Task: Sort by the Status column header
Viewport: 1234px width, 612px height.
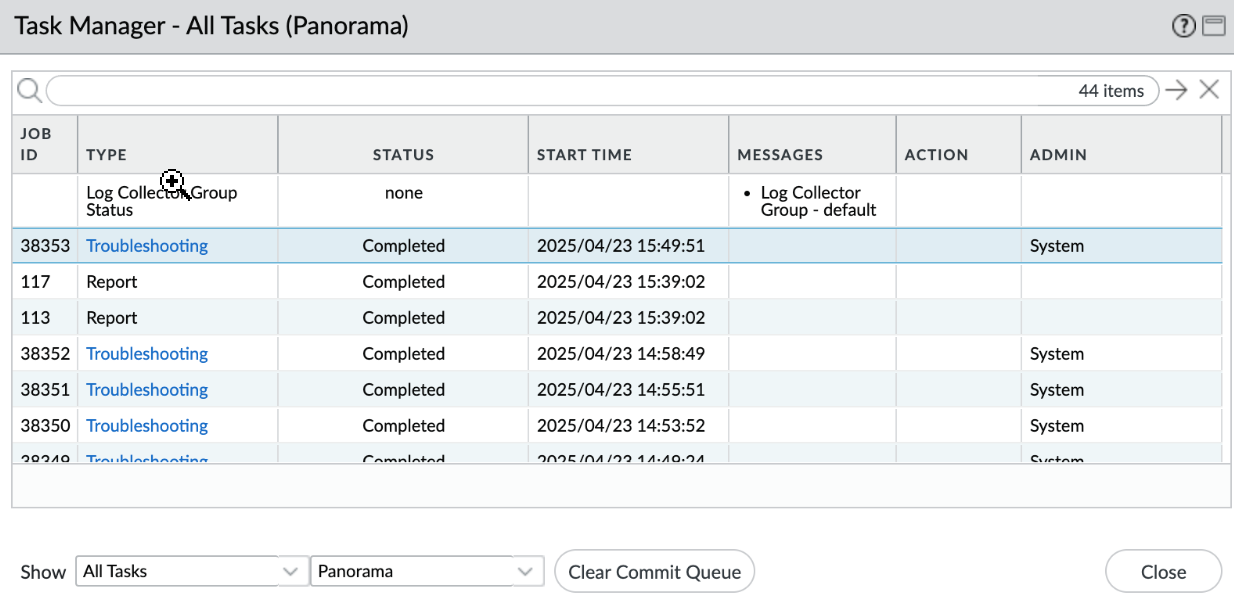Action: (403, 155)
